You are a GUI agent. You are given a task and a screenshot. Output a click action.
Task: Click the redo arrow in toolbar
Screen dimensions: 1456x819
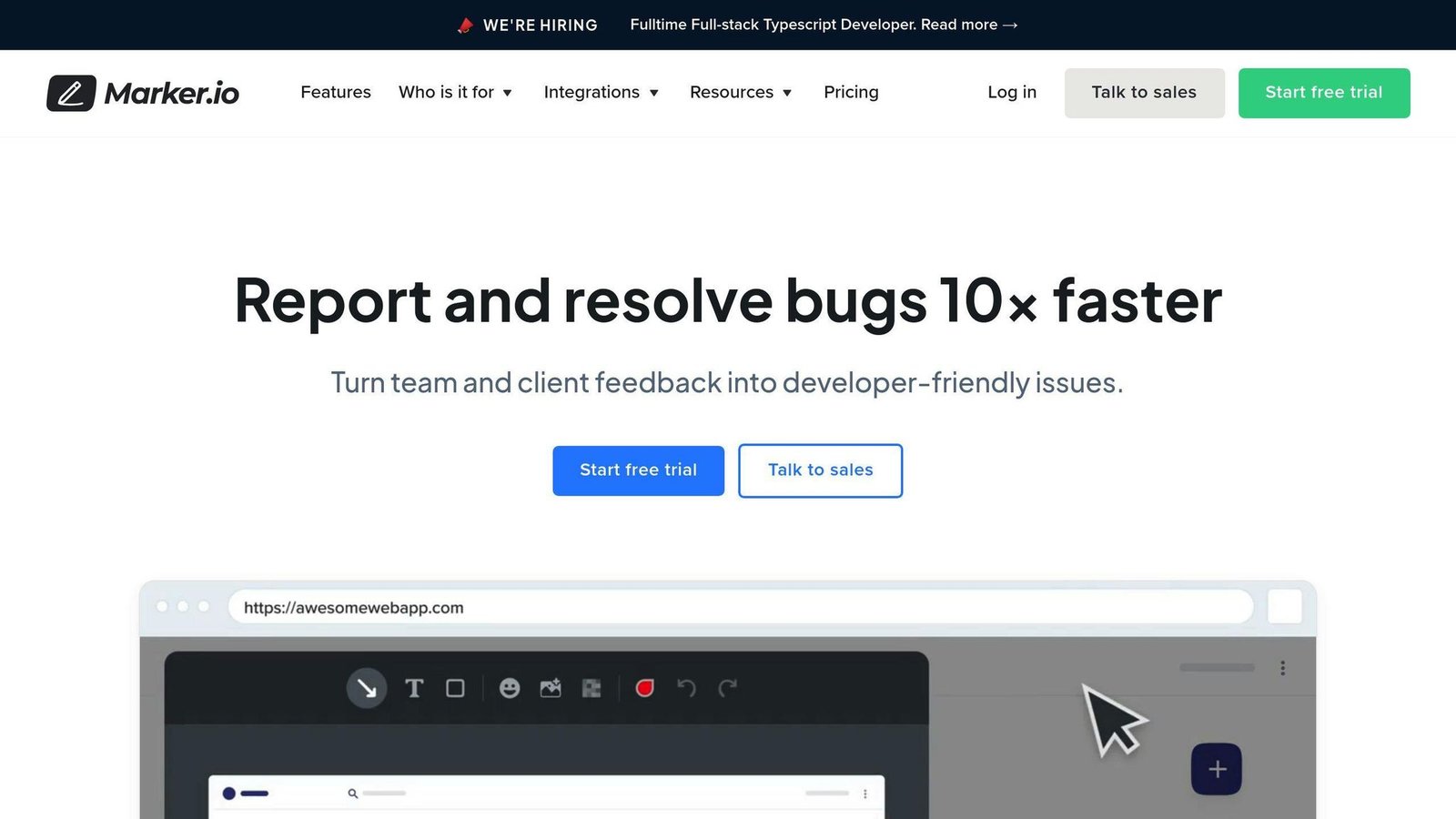coord(727,688)
